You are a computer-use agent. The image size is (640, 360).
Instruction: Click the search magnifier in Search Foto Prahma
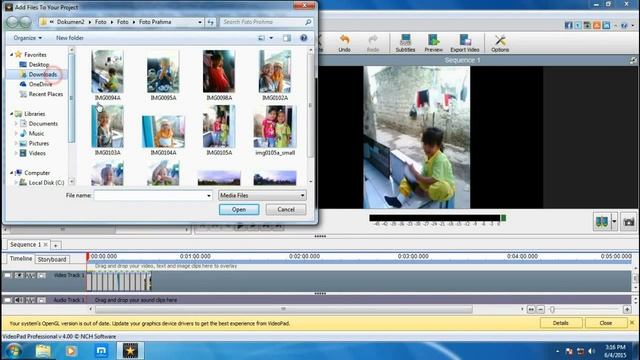coord(308,22)
